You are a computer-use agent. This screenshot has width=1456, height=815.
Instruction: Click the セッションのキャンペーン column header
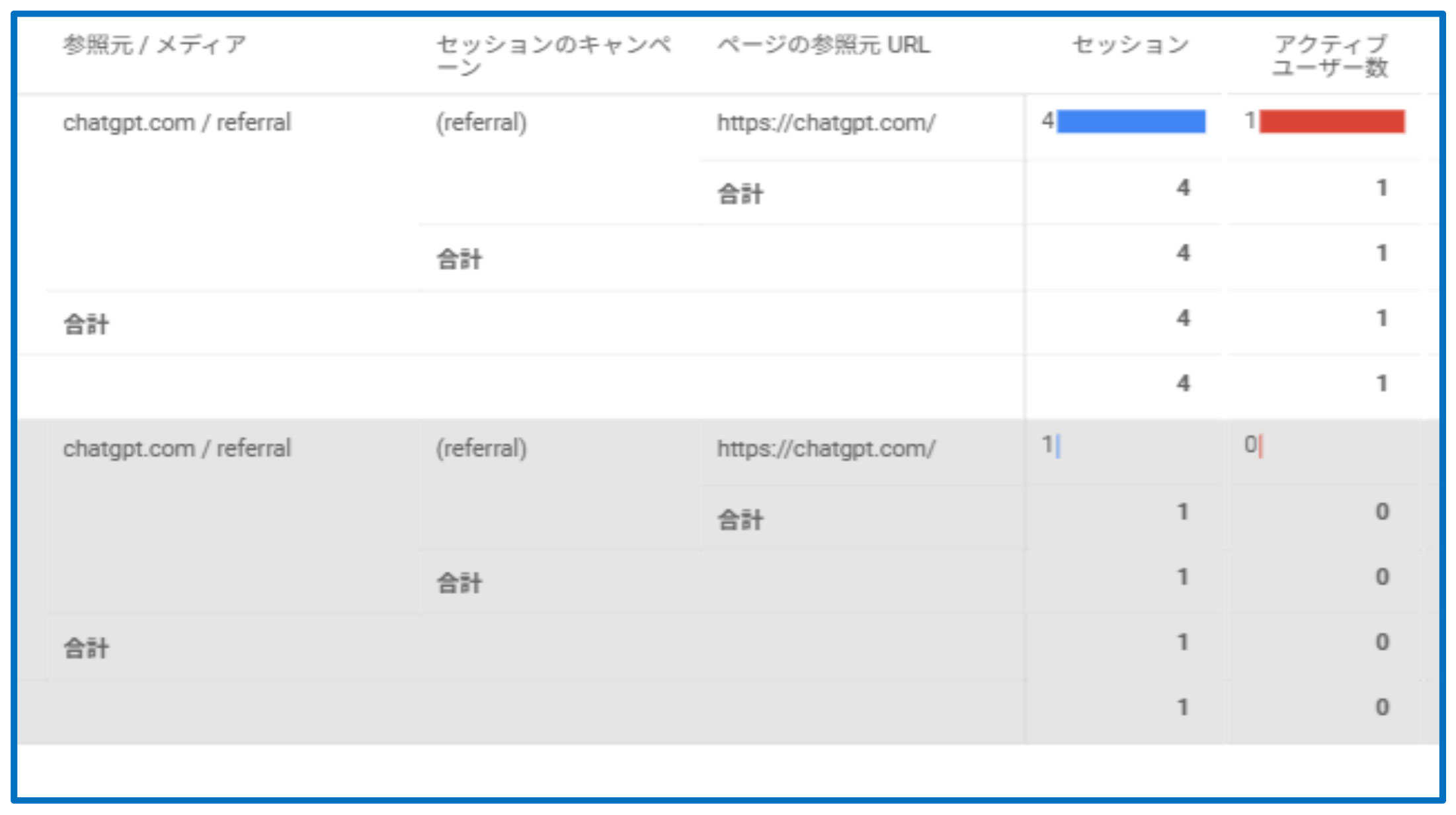point(554,56)
